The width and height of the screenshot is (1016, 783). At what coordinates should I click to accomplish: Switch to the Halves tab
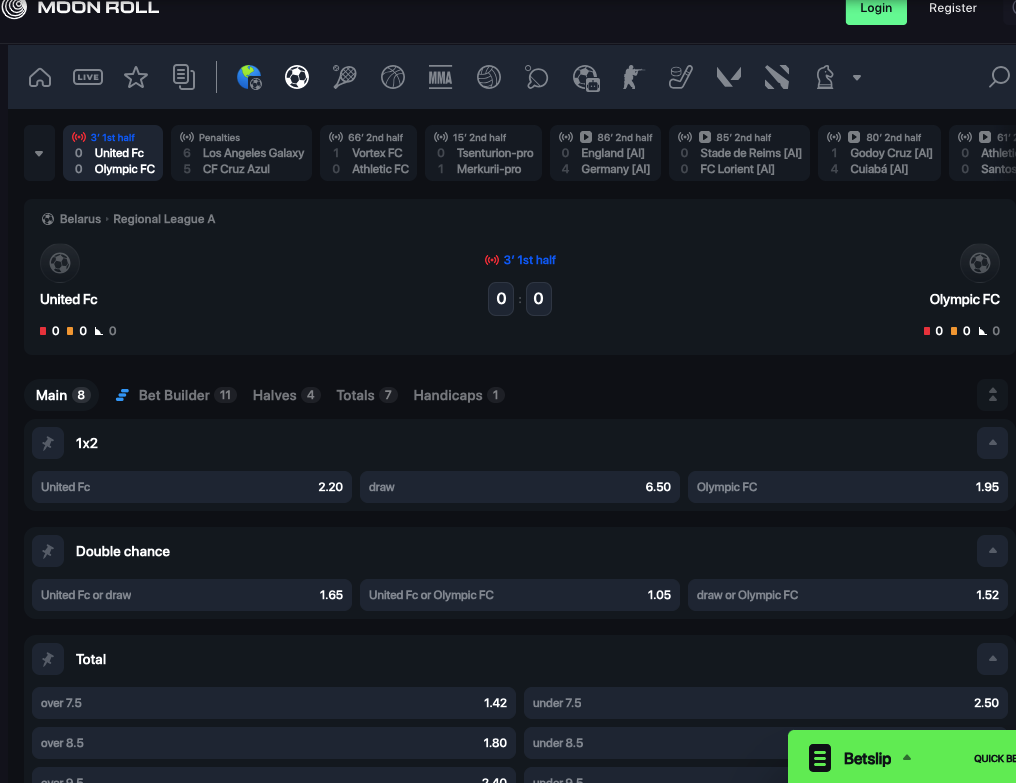pyautogui.click(x=286, y=395)
